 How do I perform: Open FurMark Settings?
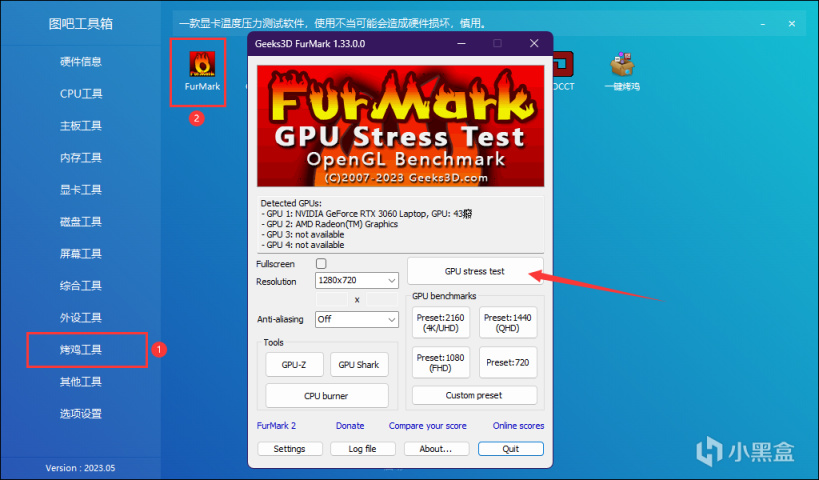[289, 449]
